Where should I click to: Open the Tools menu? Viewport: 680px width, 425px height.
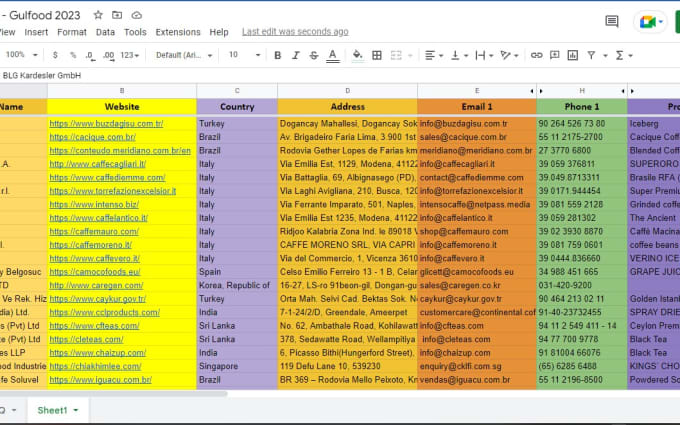tap(135, 32)
